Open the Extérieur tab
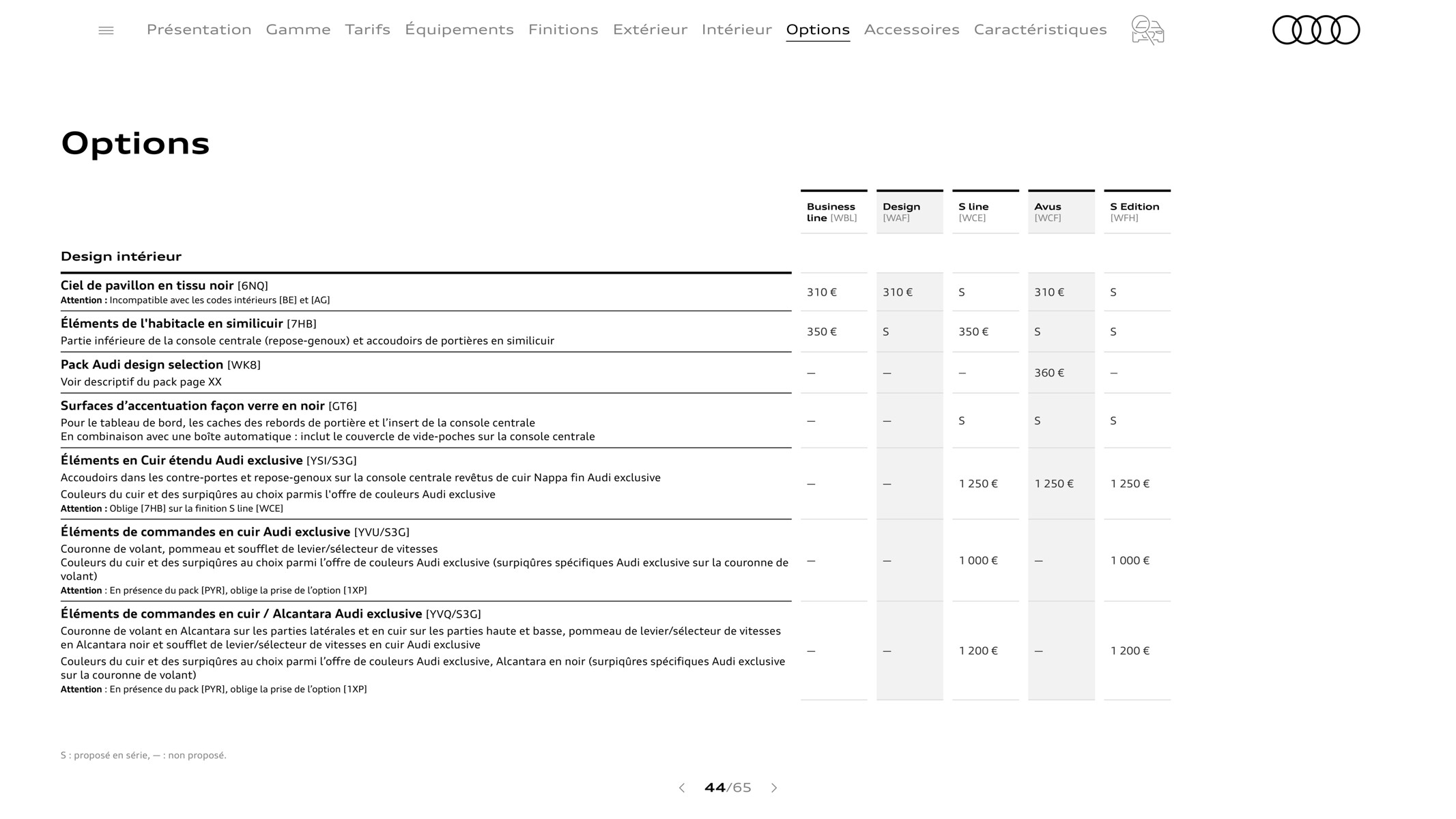The width and height of the screenshot is (1456, 819). pos(650,29)
